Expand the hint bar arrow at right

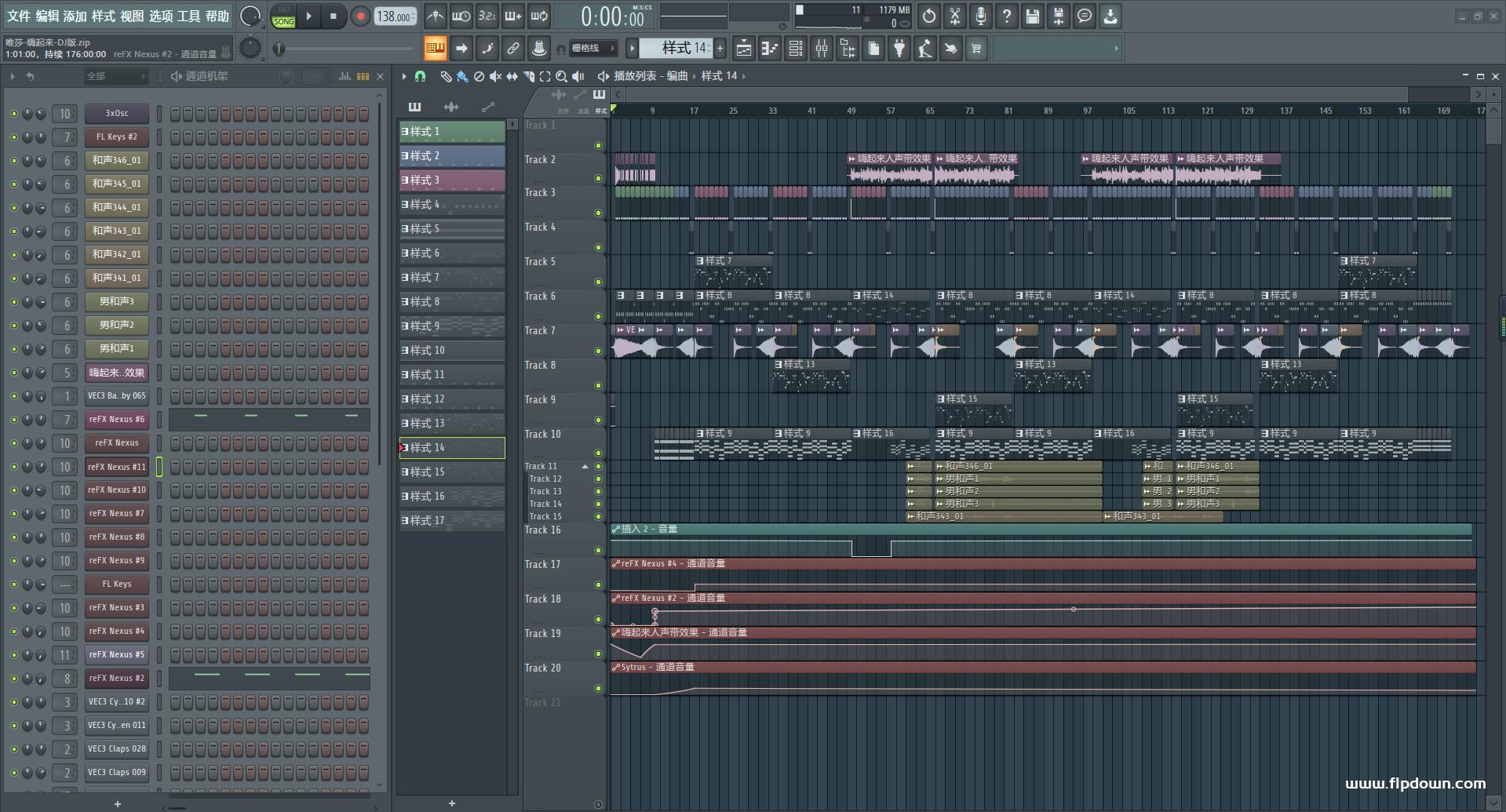pyautogui.click(x=1116, y=49)
